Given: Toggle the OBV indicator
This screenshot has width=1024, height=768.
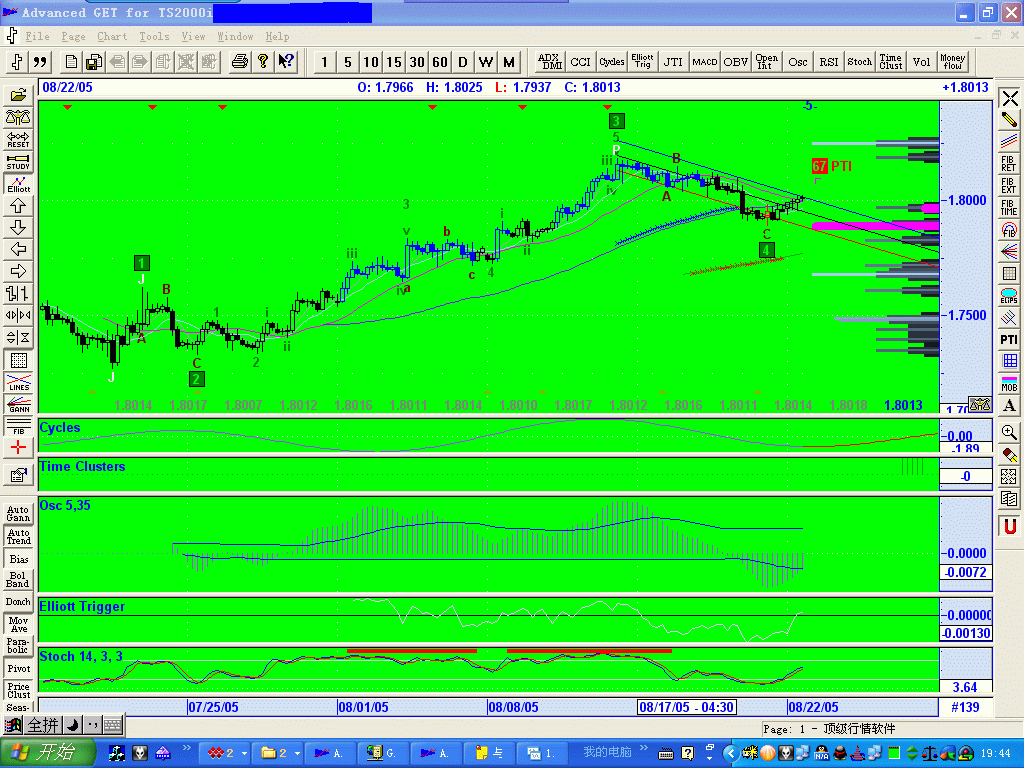Looking at the screenshot, I should point(735,62).
